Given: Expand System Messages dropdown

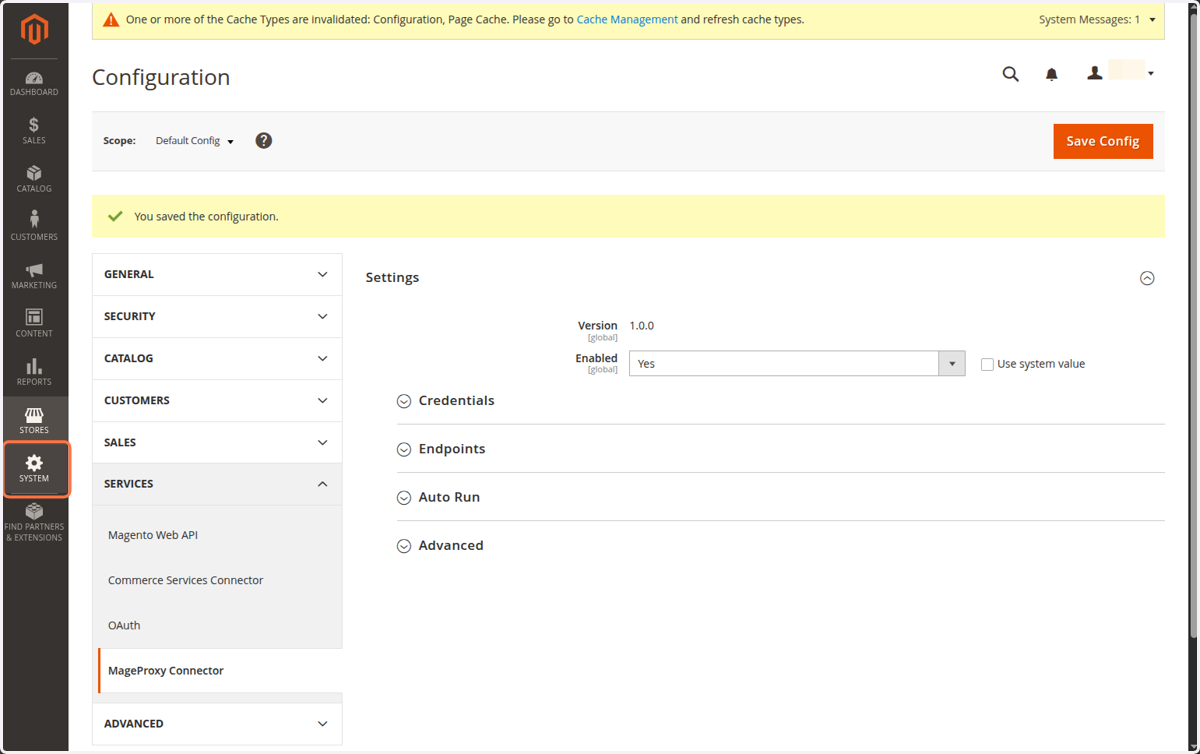Looking at the screenshot, I should (1097, 19).
